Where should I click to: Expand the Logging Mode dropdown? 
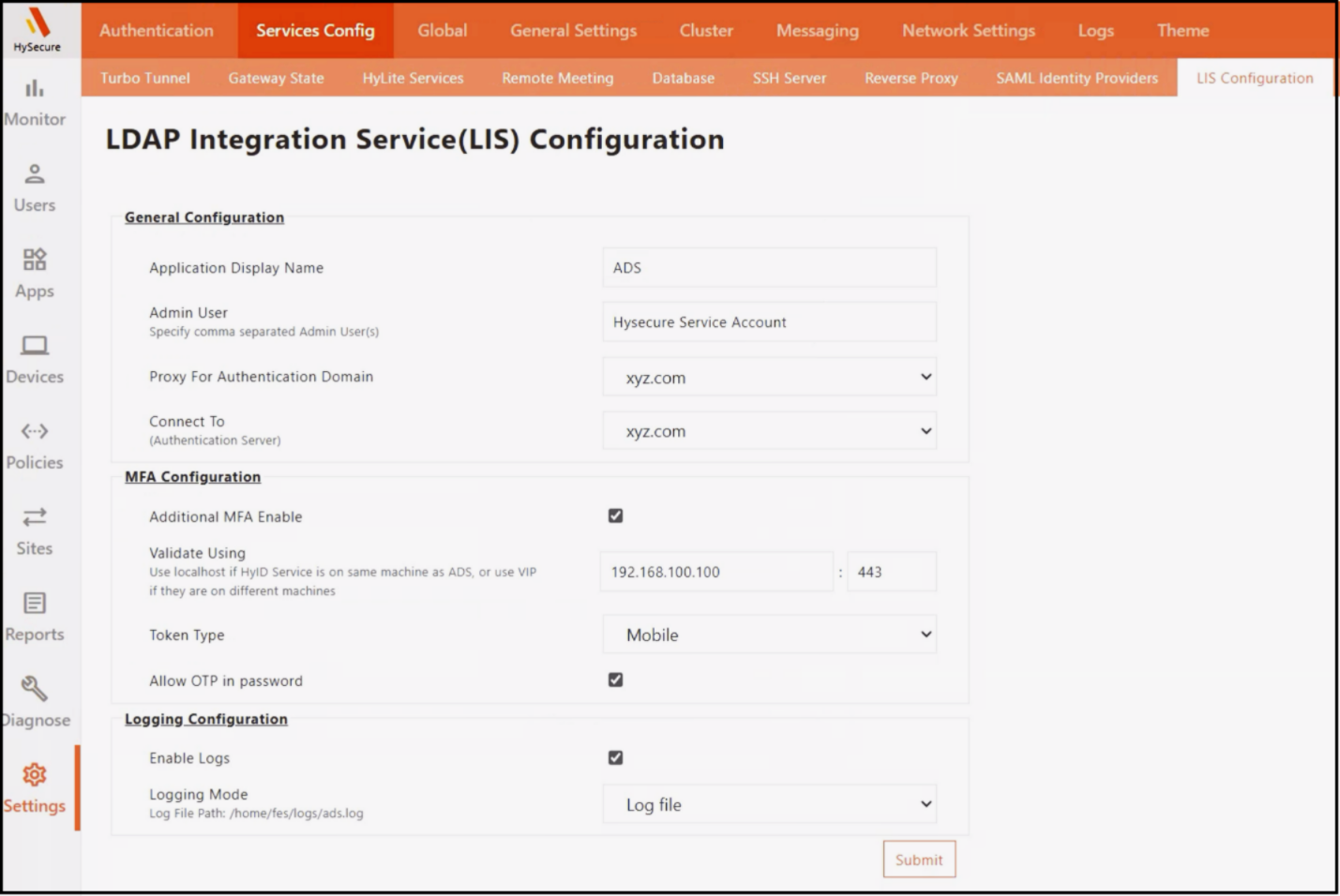(x=769, y=804)
